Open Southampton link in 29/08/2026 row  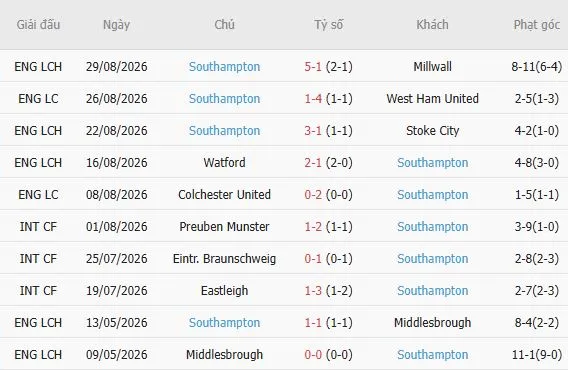click(x=224, y=67)
